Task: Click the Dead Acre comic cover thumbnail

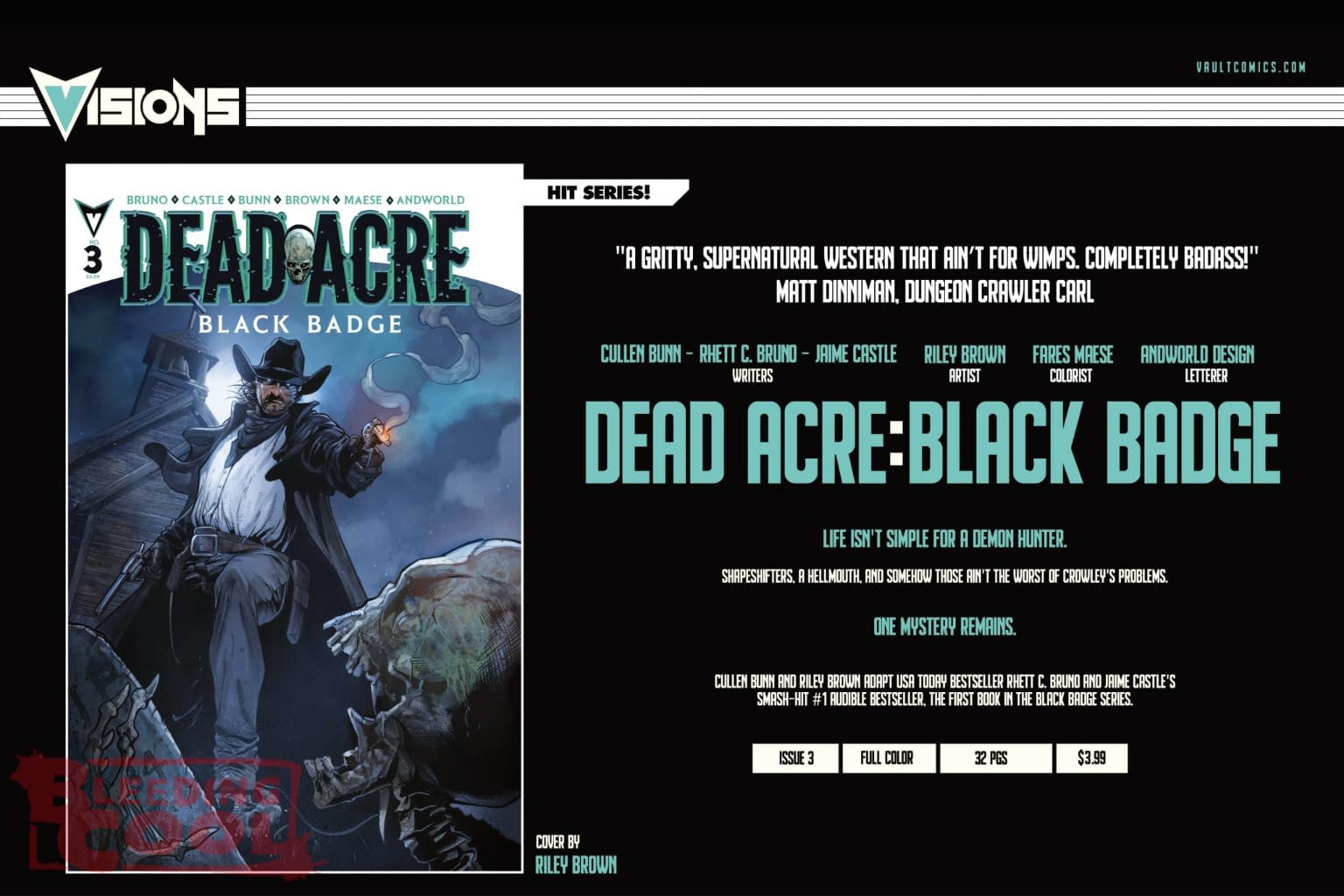Action: (295, 518)
